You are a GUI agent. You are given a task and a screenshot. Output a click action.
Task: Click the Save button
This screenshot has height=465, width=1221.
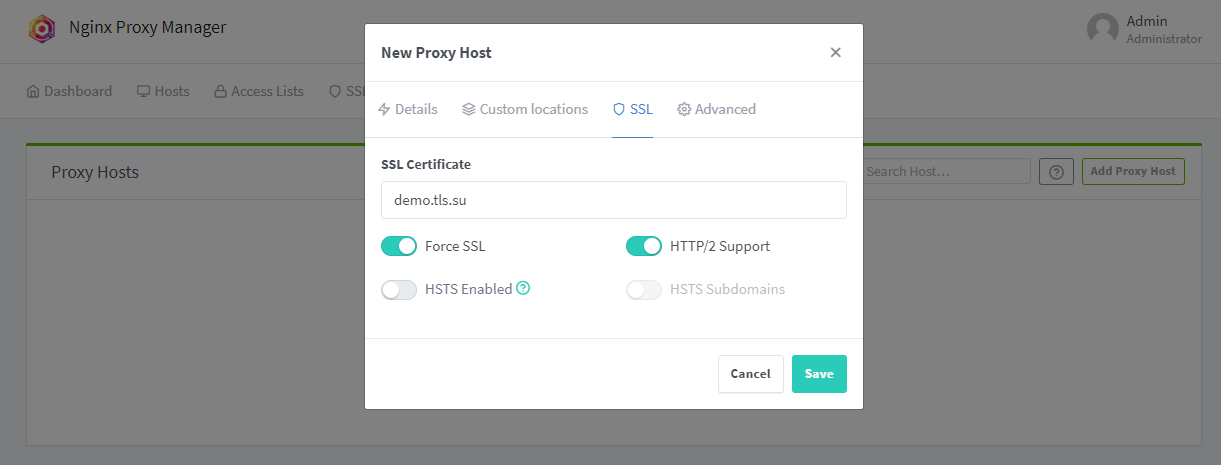[x=819, y=374]
